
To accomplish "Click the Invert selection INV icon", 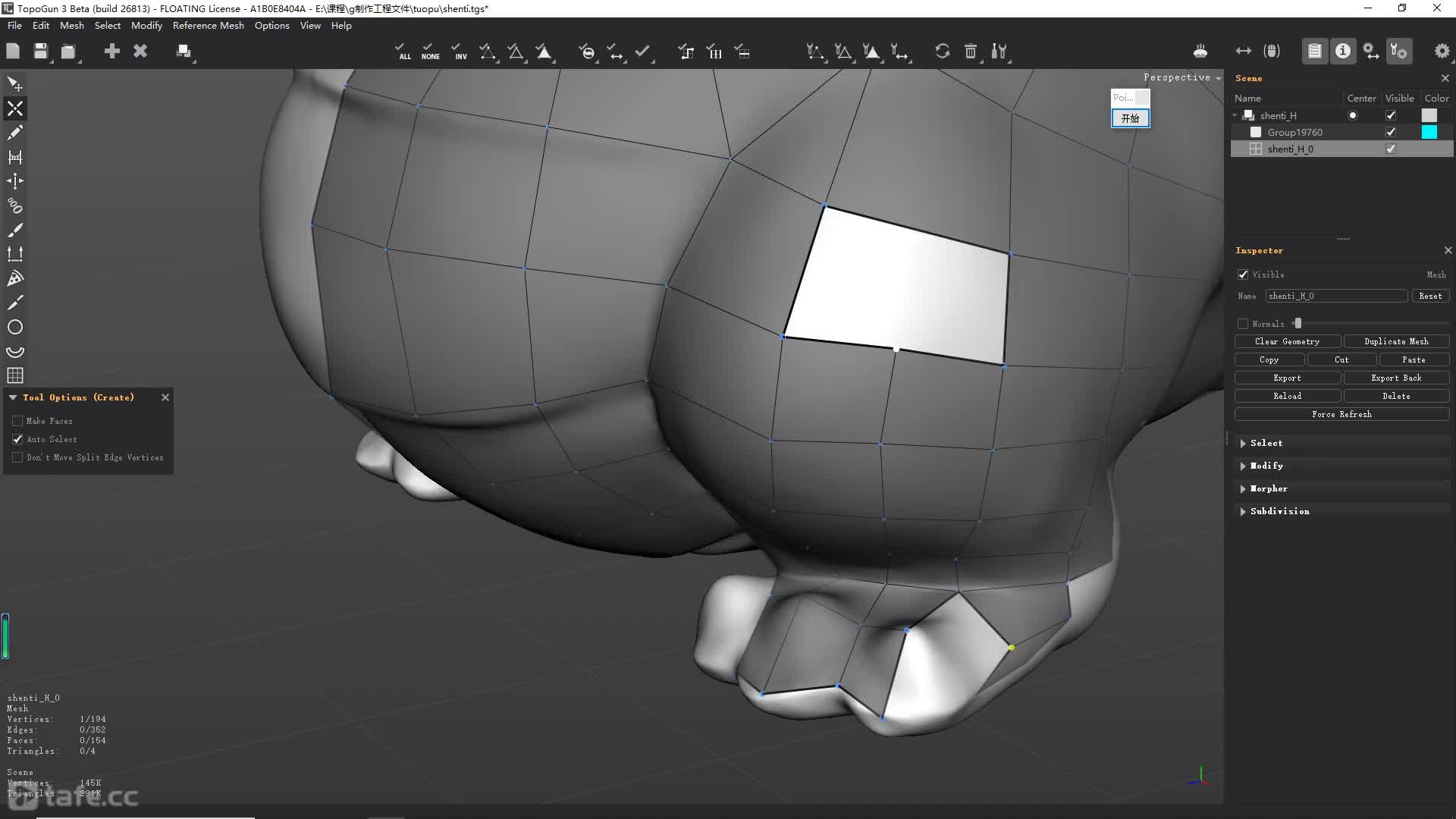I will coord(459,52).
